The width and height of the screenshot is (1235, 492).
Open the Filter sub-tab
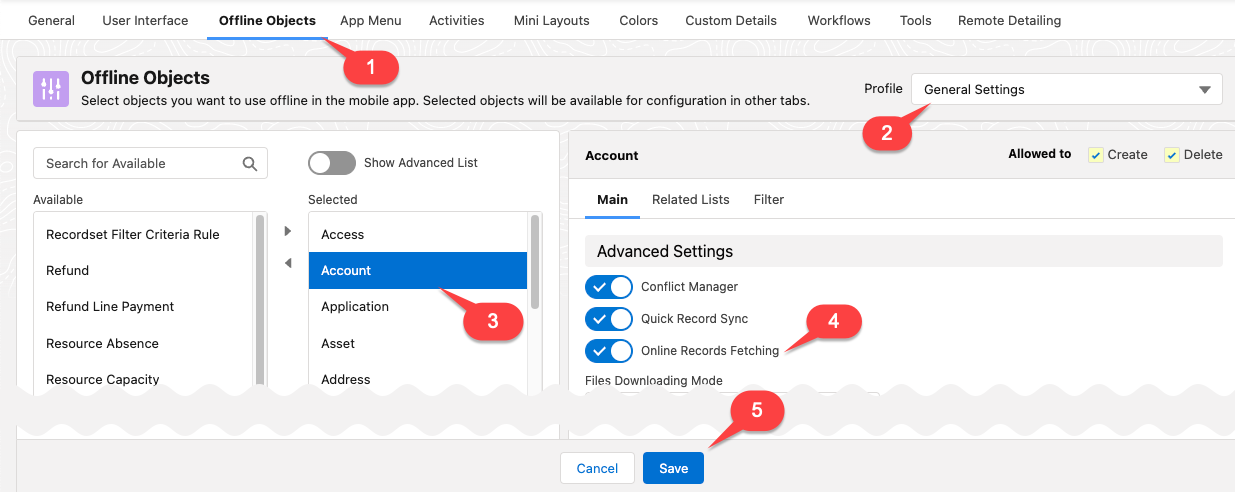[x=769, y=199]
